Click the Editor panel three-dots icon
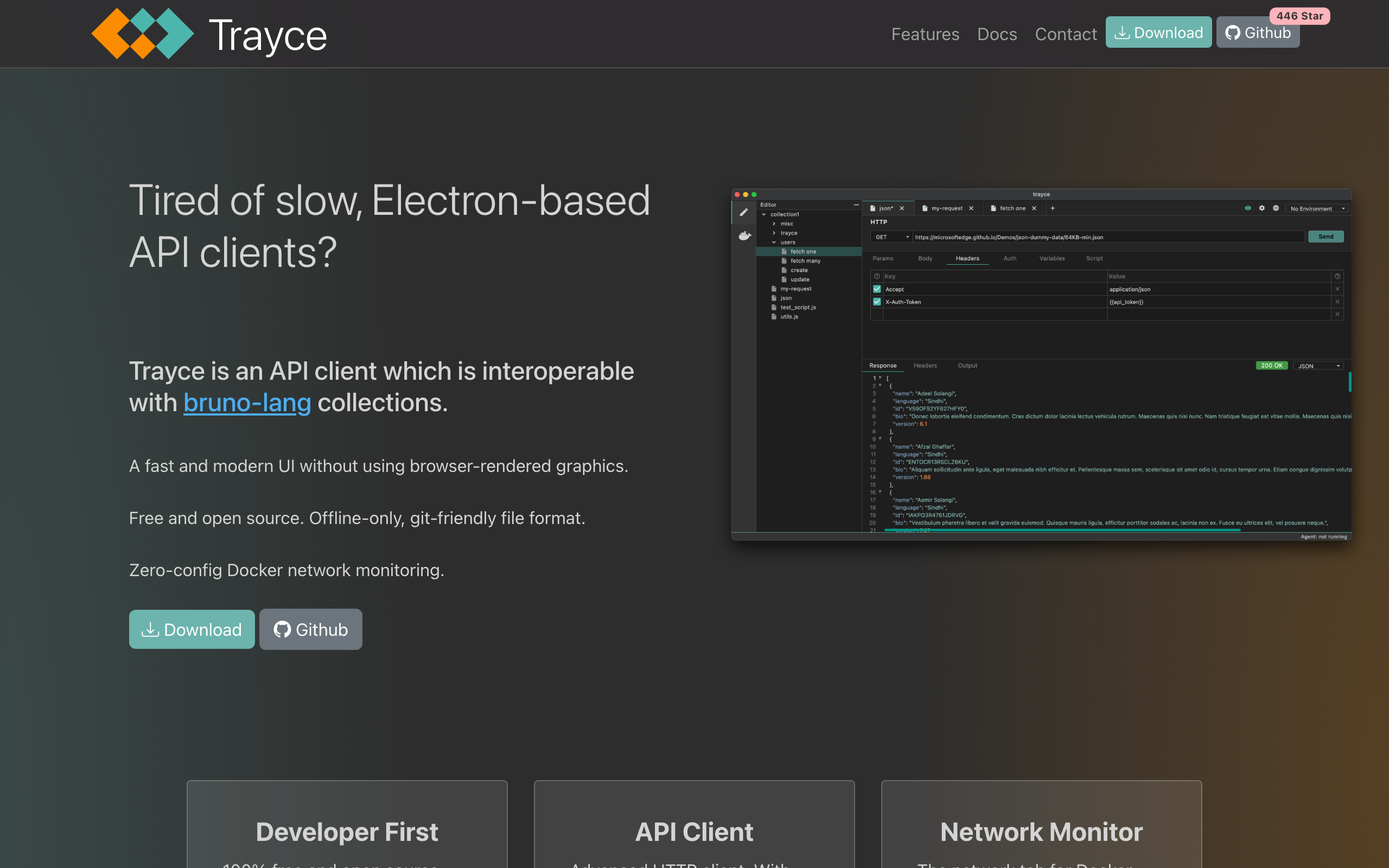This screenshot has height=868, width=1389. click(856, 205)
